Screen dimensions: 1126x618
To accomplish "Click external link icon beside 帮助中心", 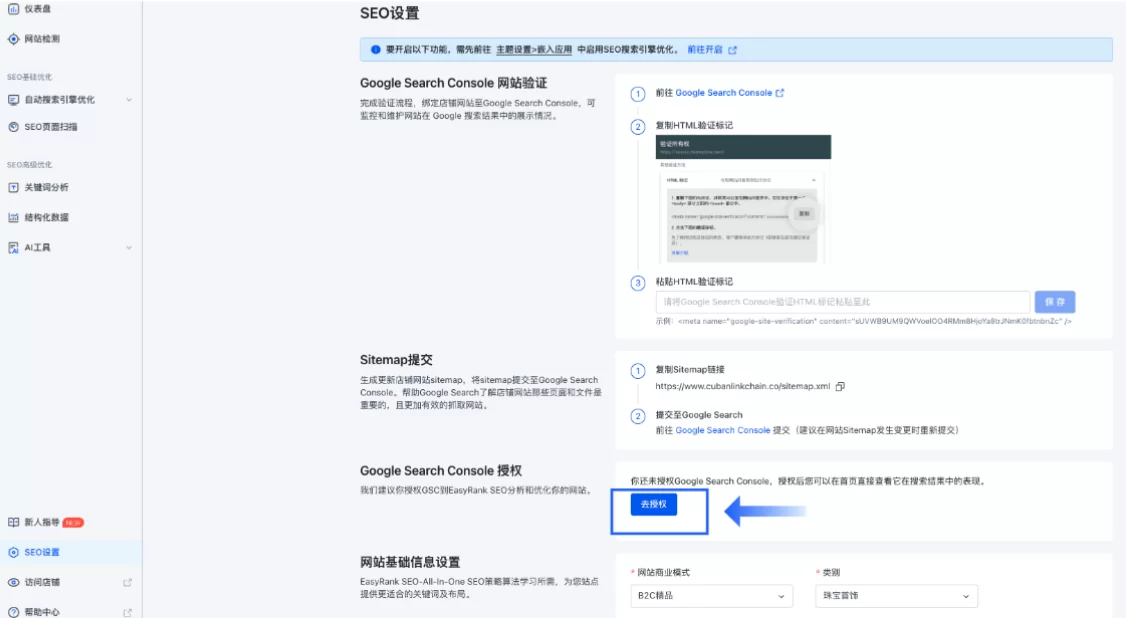I will 128,612.
